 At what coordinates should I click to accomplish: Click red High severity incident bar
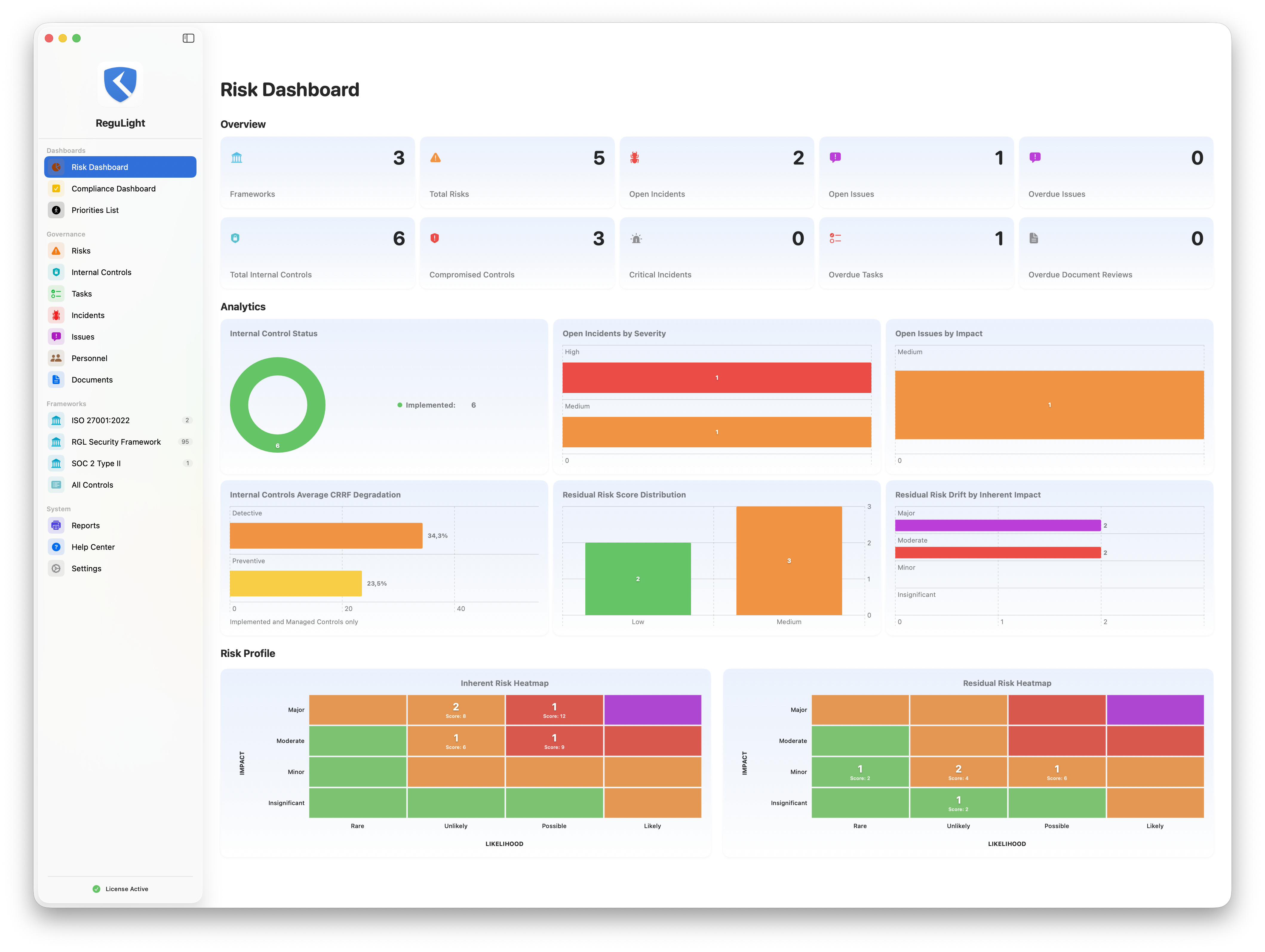716,378
